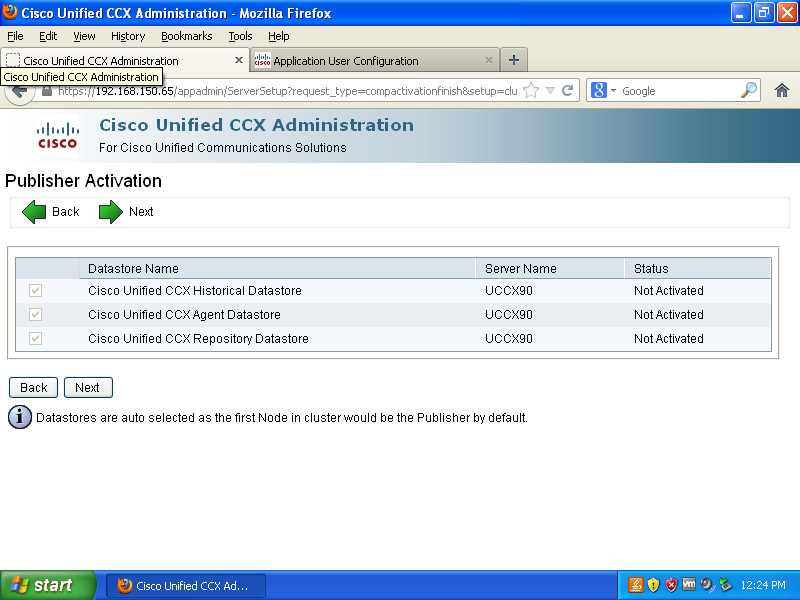
Task: Open the Edit menu
Action: (x=48, y=36)
